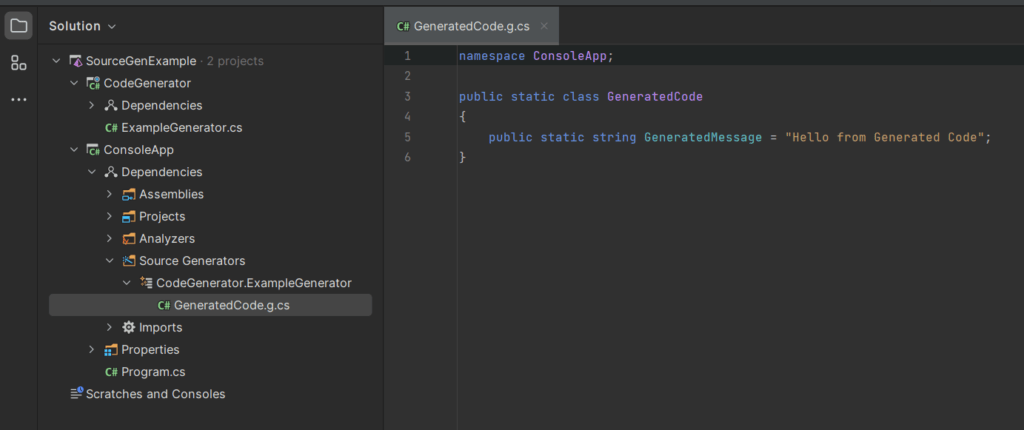Open the Explorer folder tool window icon

coord(18,26)
